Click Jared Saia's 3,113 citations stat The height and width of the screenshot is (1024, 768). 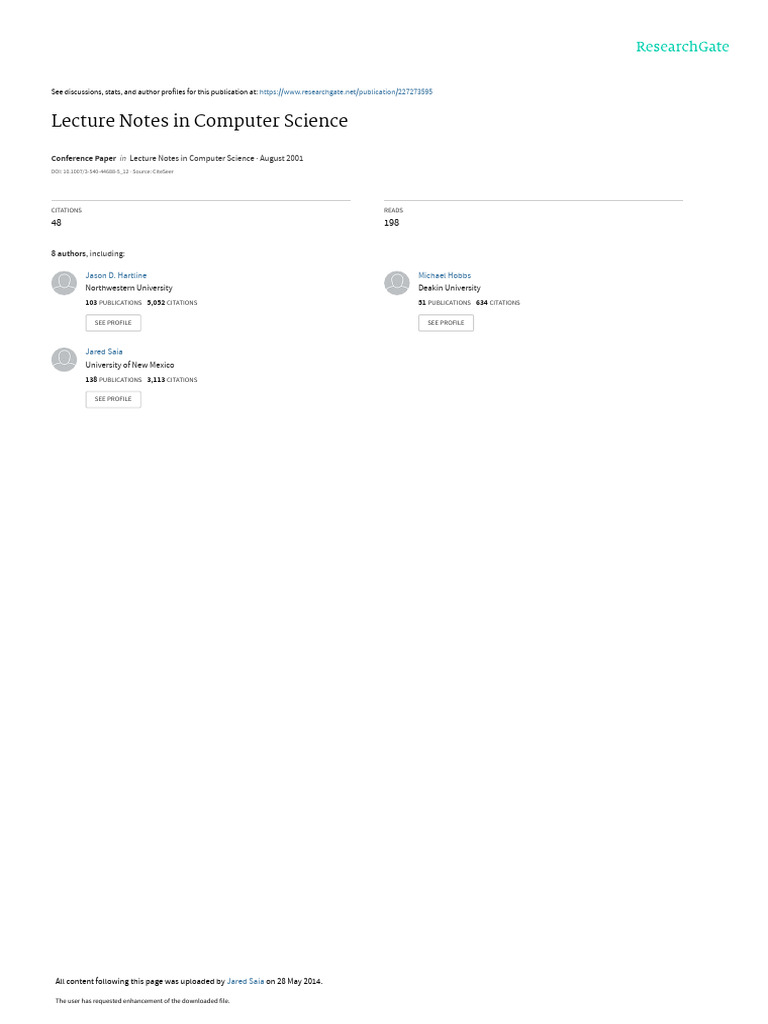(x=172, y=379)
